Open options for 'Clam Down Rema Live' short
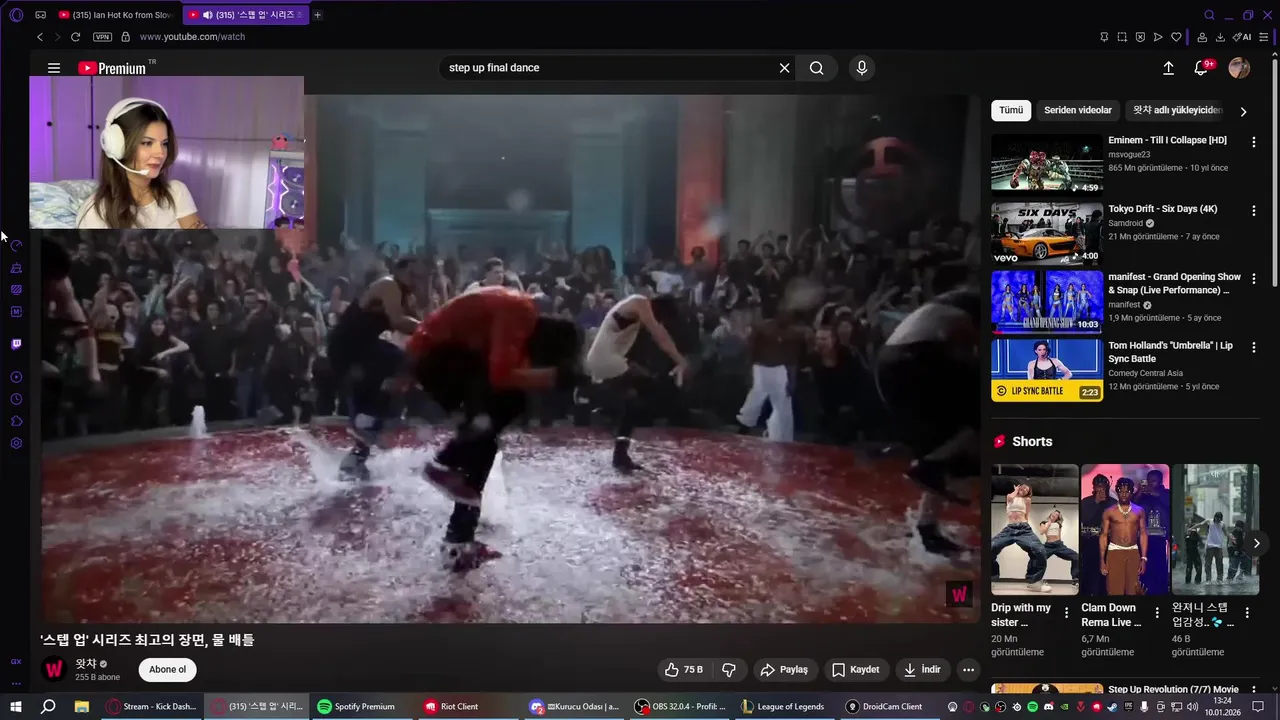The width and height of the screenshot is (1280, 720). tap(1157, 613)
